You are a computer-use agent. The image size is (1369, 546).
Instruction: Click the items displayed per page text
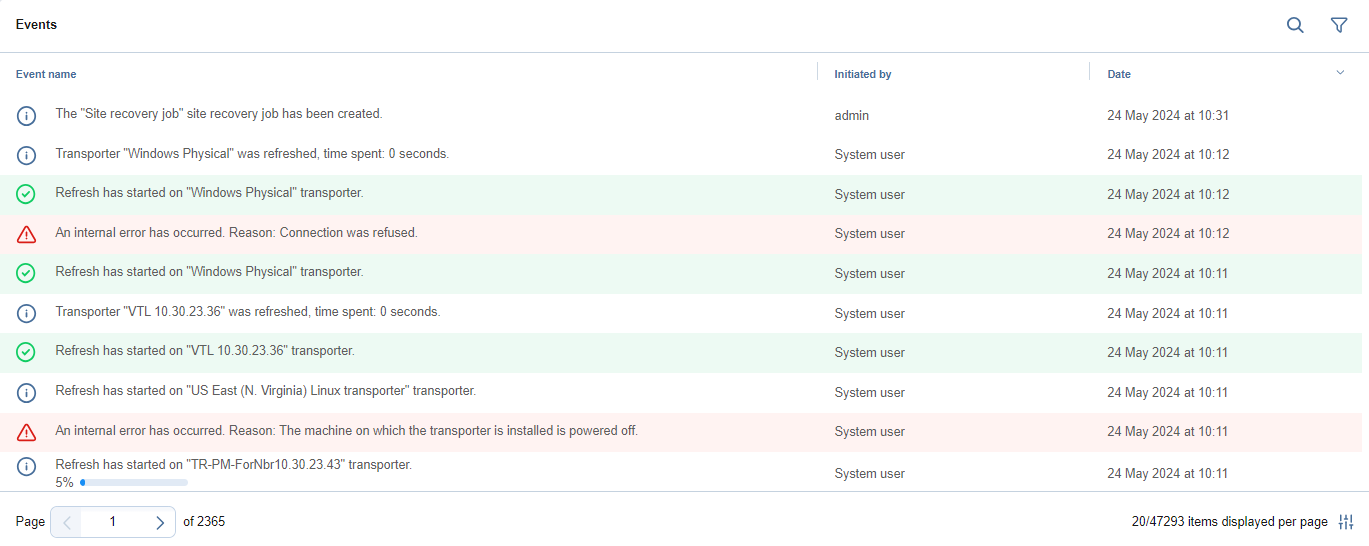tap(1229, 522)
